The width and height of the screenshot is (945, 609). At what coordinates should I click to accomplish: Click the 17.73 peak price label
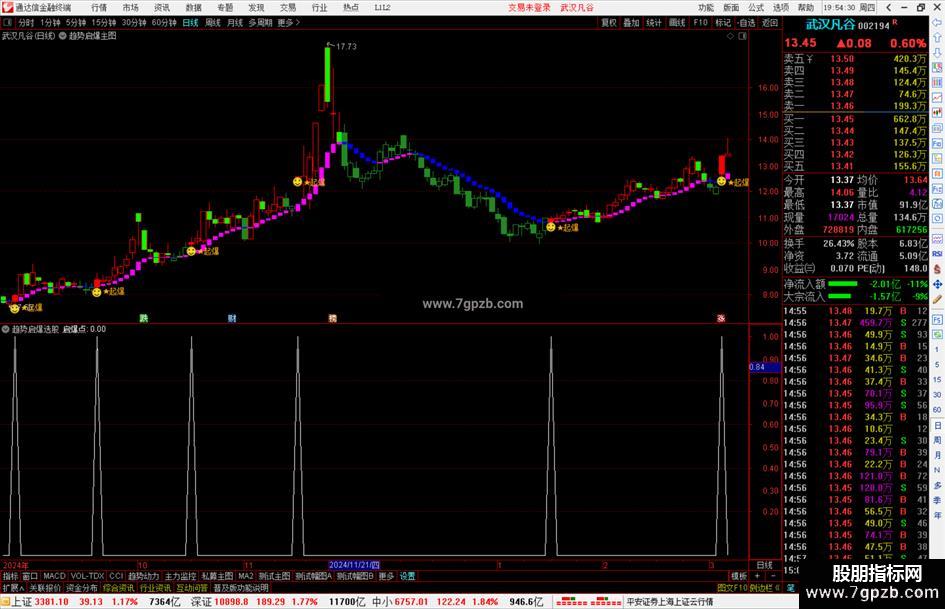346,46
